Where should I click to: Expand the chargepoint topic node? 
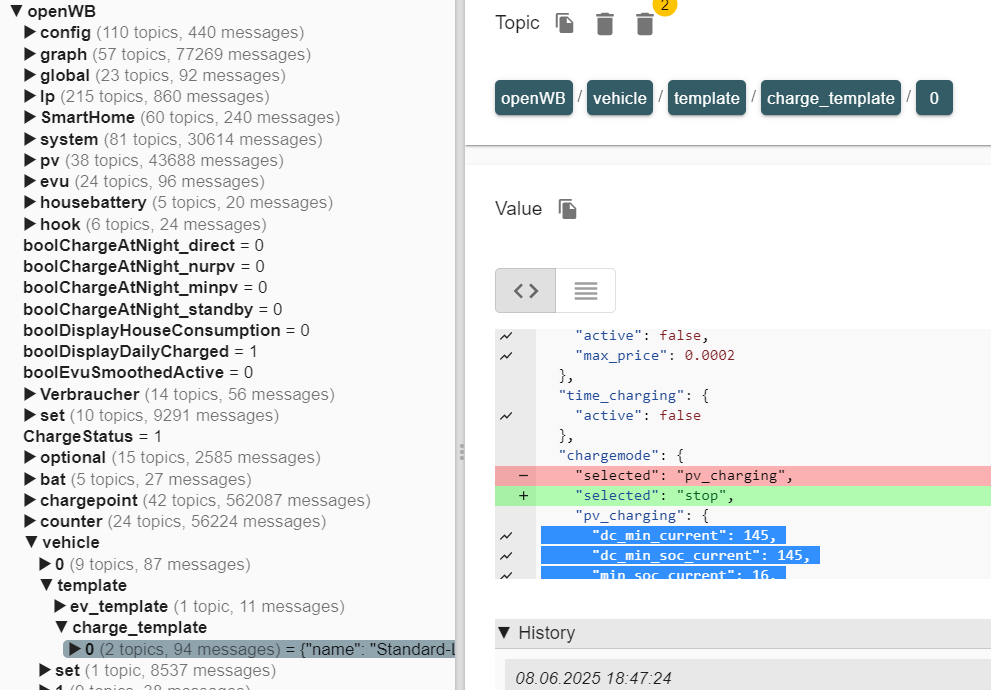point(30,500)
